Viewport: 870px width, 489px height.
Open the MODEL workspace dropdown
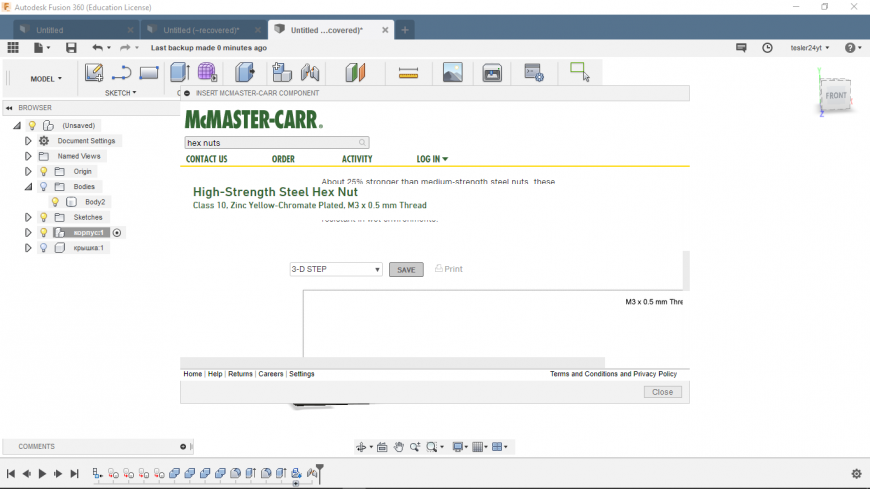click(46, 78)
